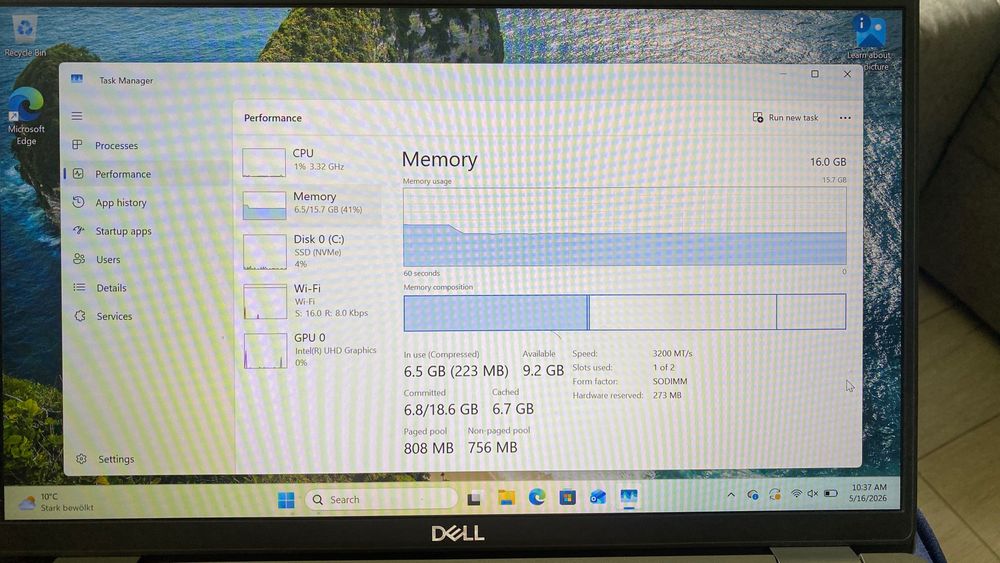
Task: Click the Available 9.2 GB value
Action: click(543, 370)
